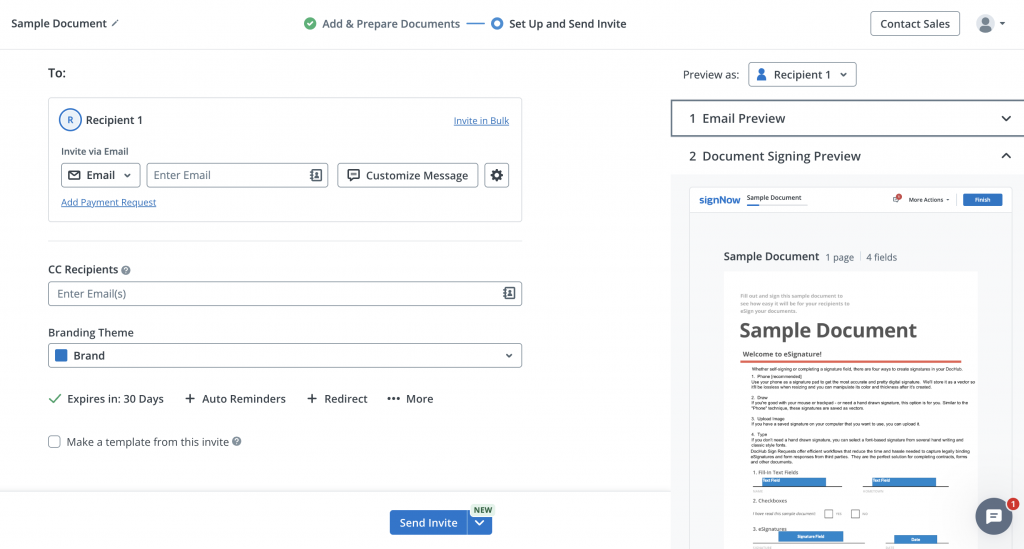Click Date field in document preview
Screen dimensions: 1024x549
916,539
